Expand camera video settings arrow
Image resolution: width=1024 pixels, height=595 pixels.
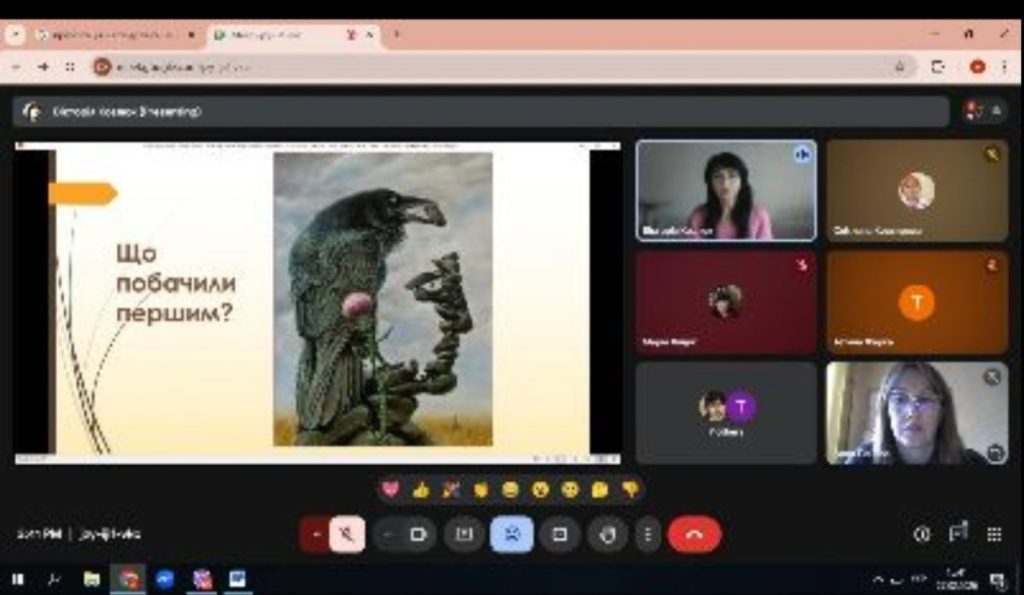[389, 534]
